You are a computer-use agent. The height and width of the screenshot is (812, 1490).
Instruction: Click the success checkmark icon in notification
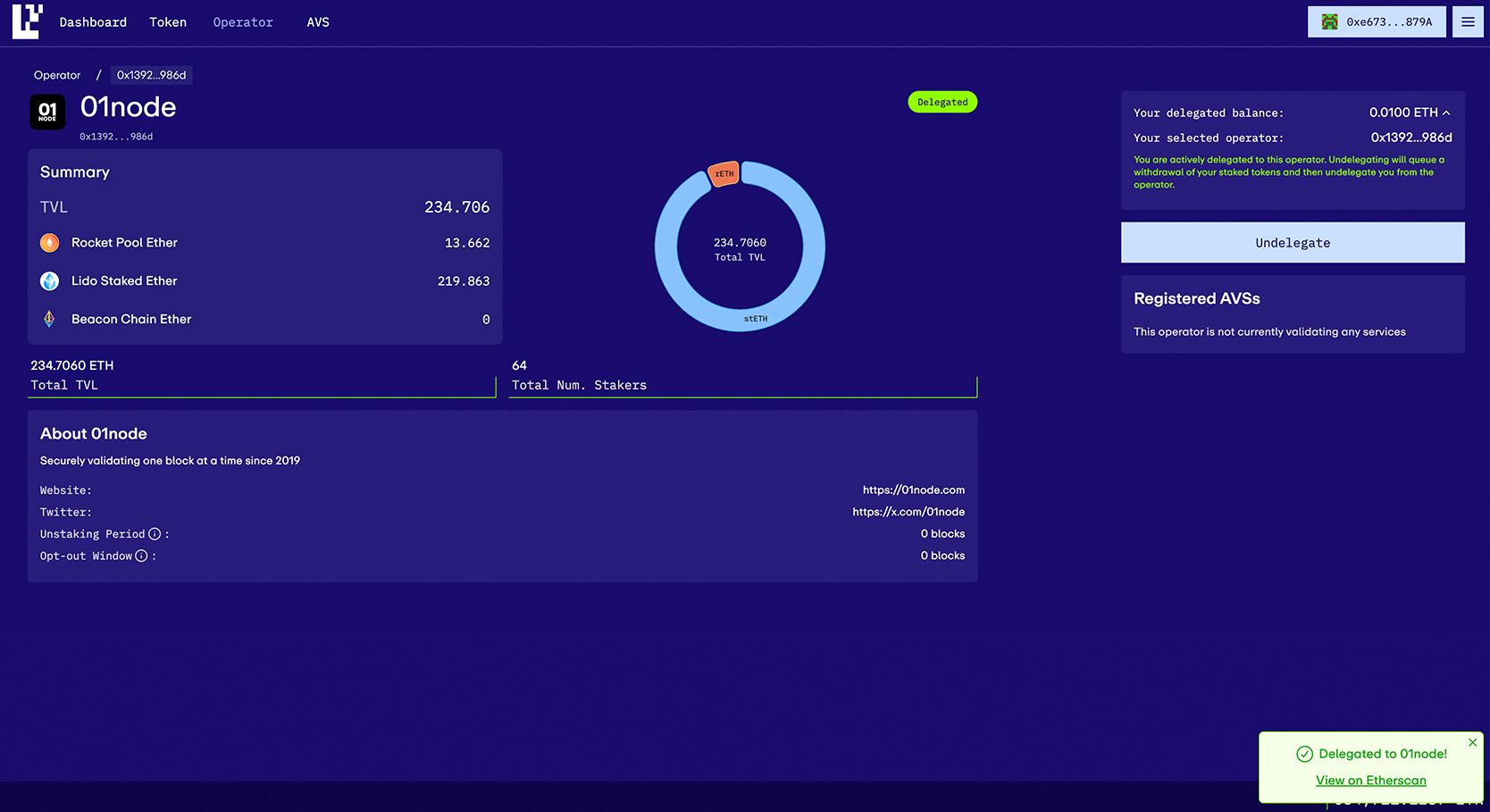click(x=1304, y=754)
